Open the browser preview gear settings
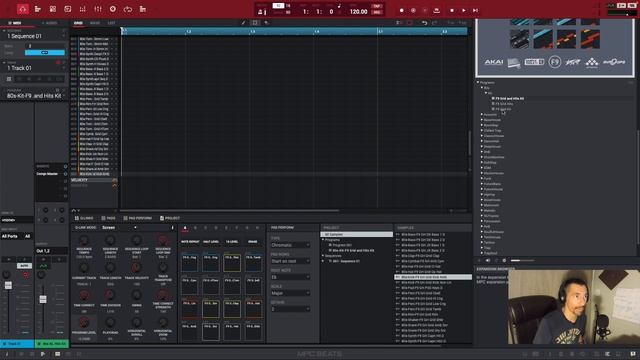 click(504, 260)
